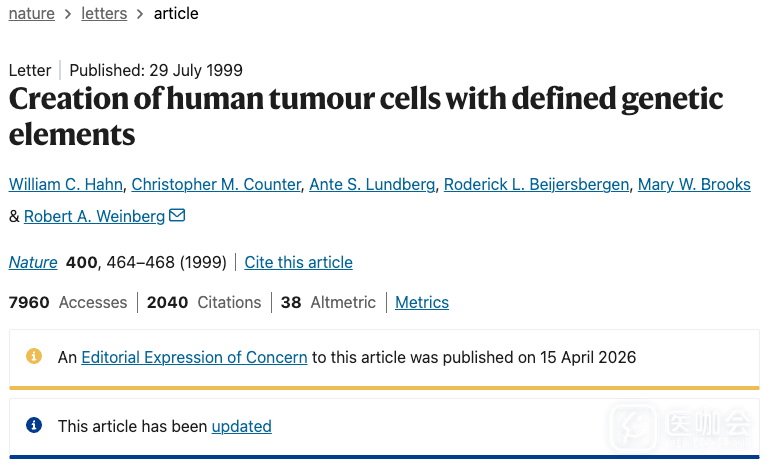Click the blue info icon in the update notice
The height and width of the screenshot is (471, 776).
tap(34, 425)
